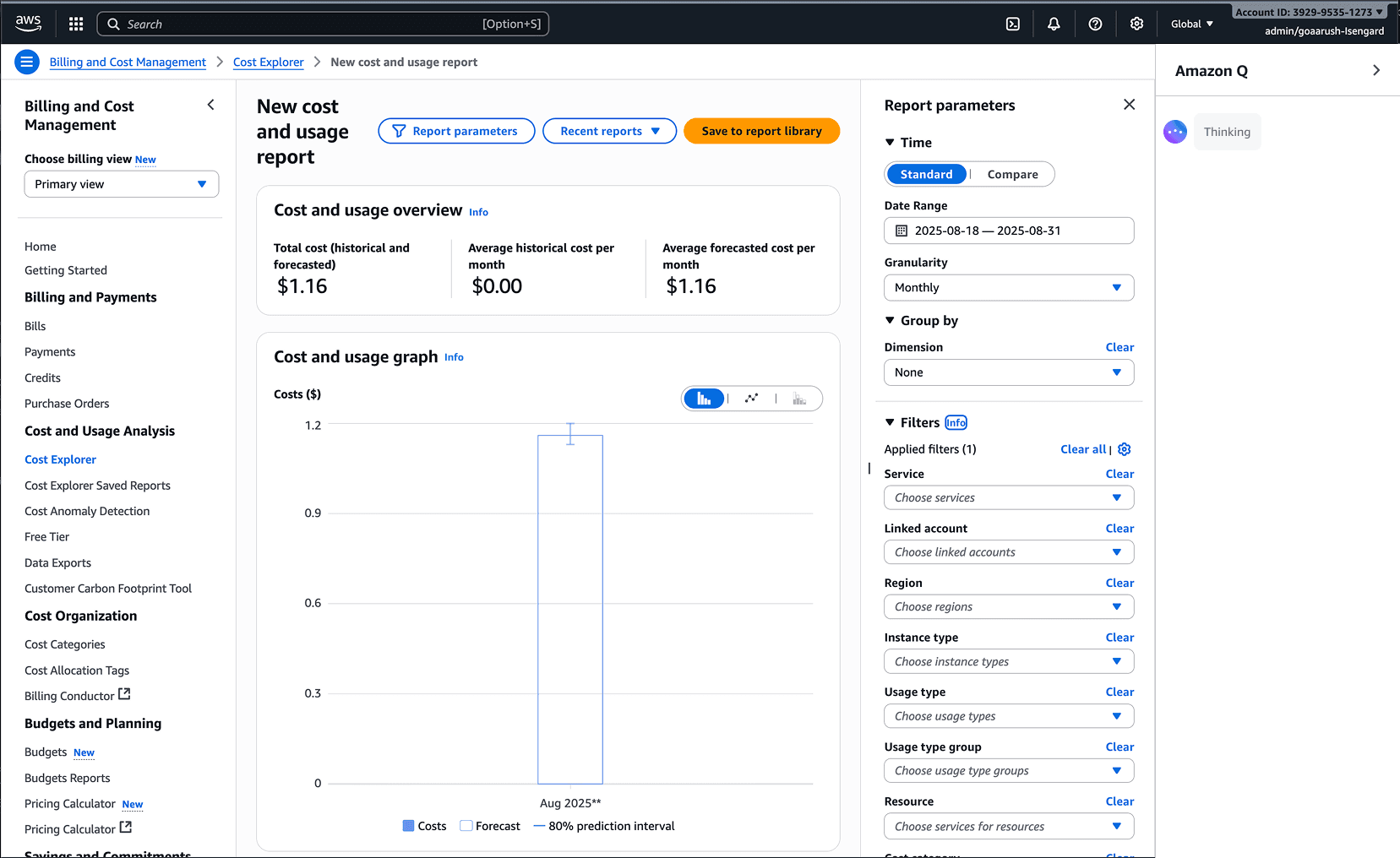Click the calendar icon in Date Range
1400x858 pixels.
click(902, 231)
